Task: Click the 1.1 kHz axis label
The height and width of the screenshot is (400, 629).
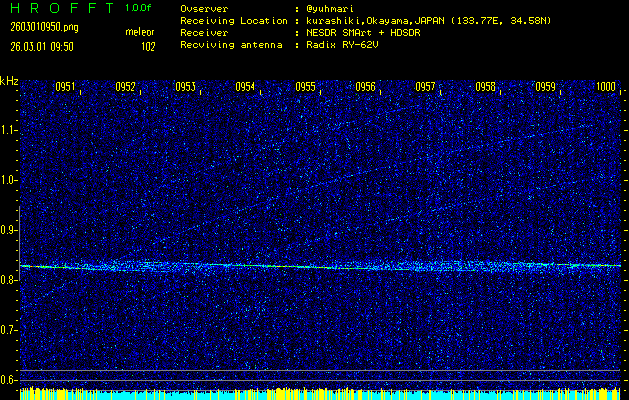Action: 7,130
